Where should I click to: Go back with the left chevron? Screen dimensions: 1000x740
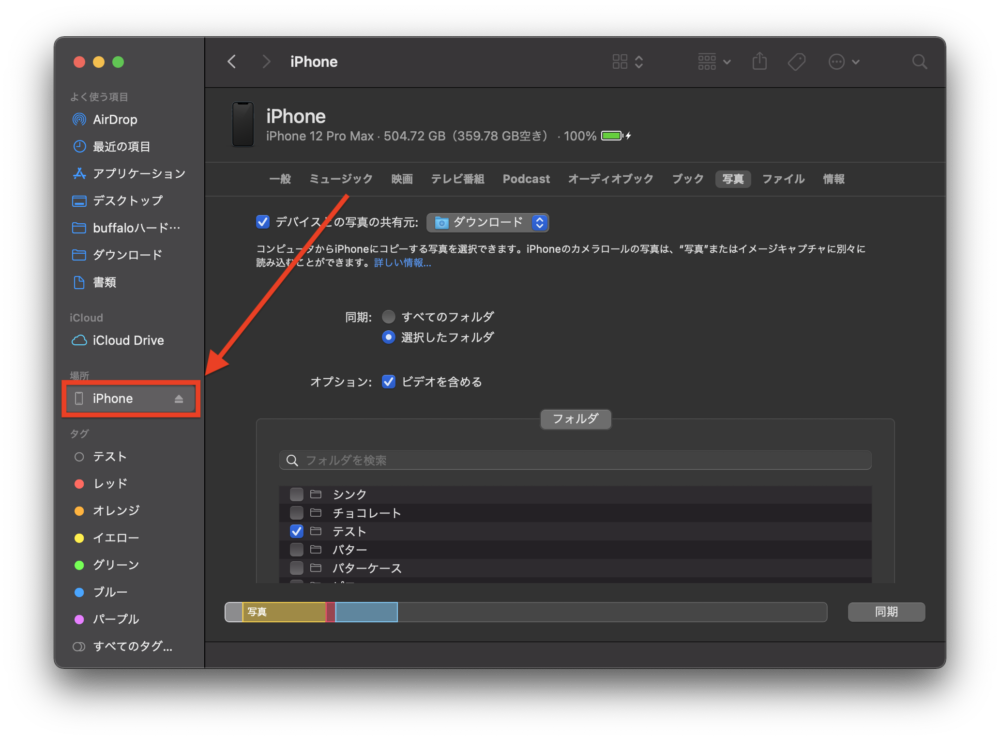click(x=232, y=62)
